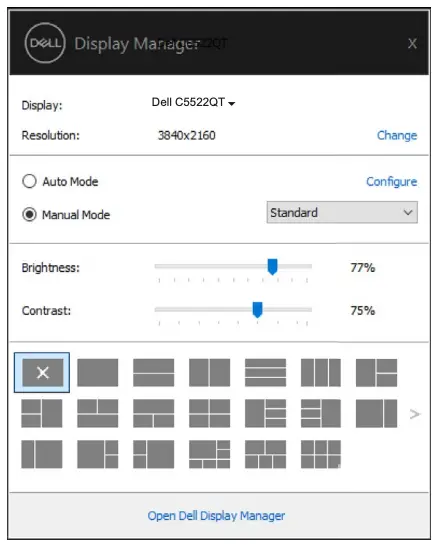Click the 75% contrast value
The image size is (438, 545).
[363, 310]
